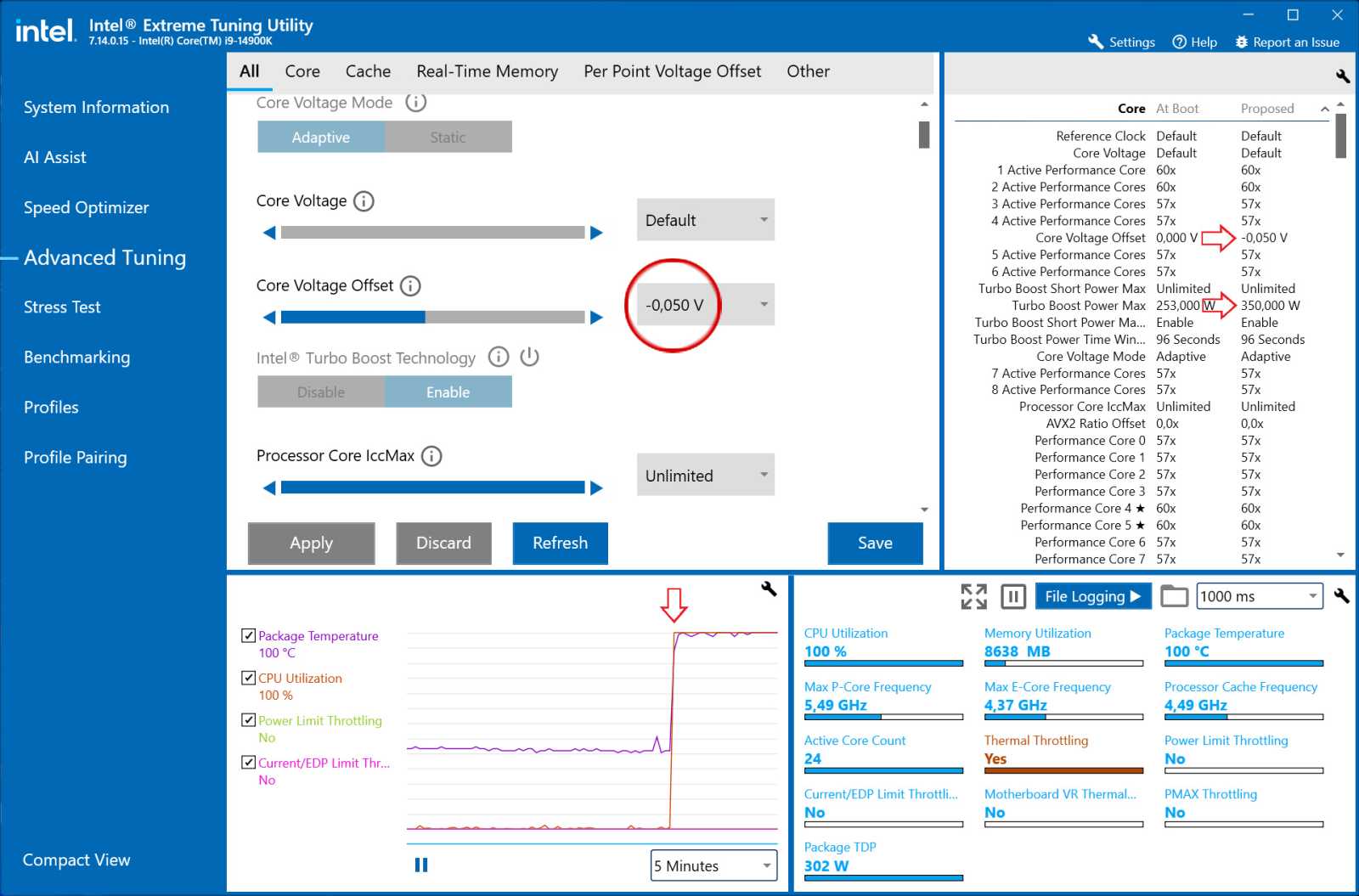This screenshot has width=1359, height=896.
Task: Open the Help question mark icon
Action: 1179,42
